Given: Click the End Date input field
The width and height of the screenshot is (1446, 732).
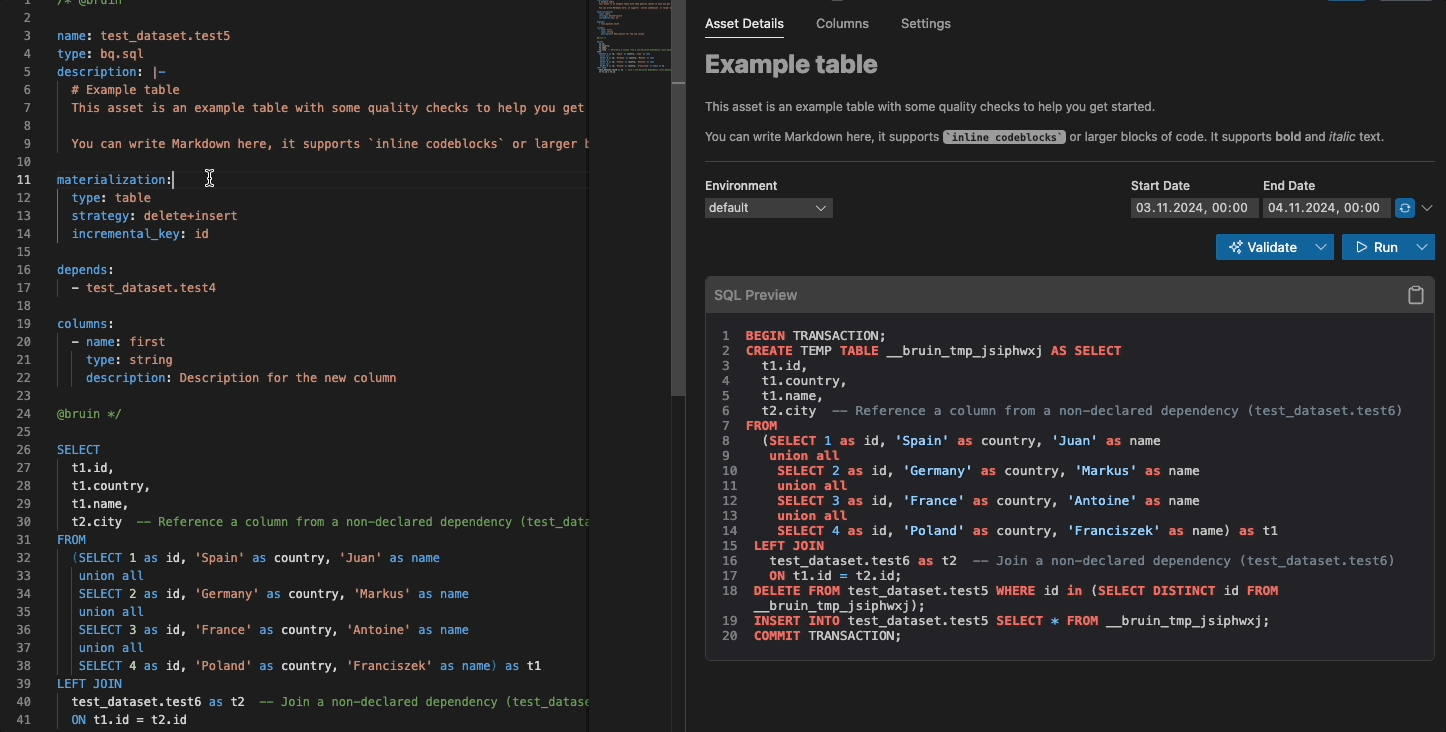Looking at the screenshot, I should pos(1326,208).
